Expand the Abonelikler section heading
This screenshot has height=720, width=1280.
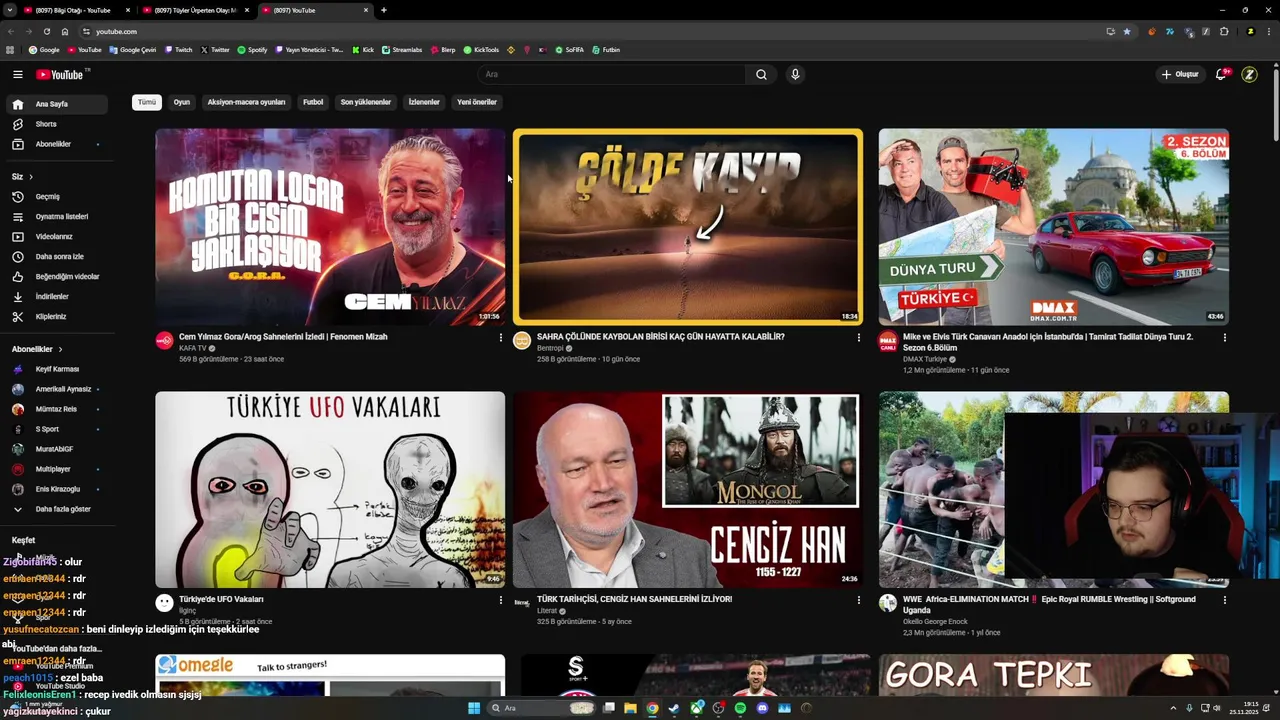[37, 349]
